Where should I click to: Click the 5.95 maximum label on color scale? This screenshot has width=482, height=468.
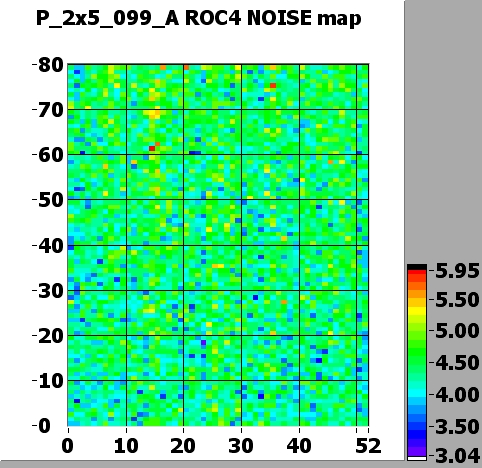tap(457, 271)
